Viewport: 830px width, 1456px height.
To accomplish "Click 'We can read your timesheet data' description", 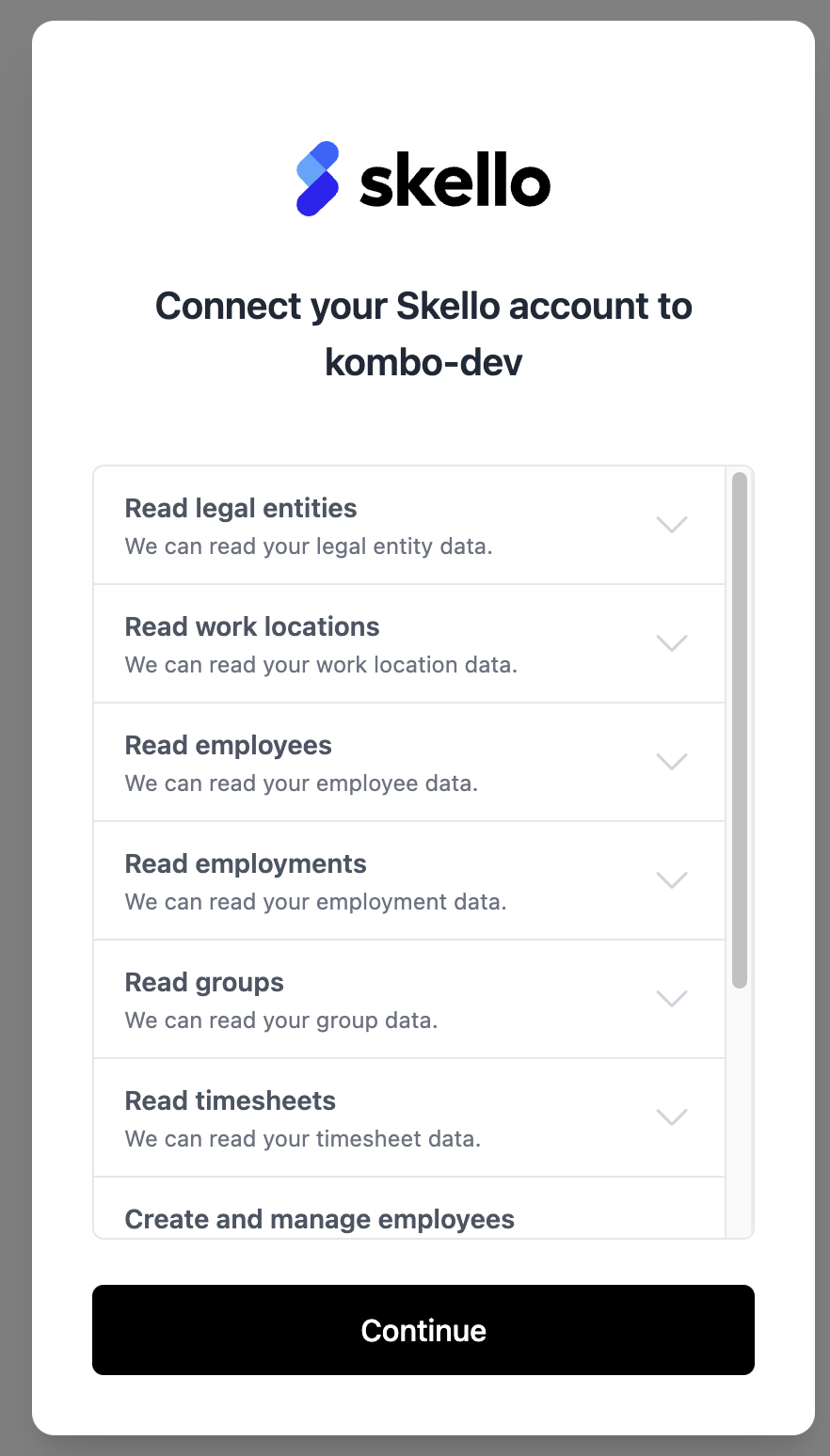I will click(x=303, y=1139).
